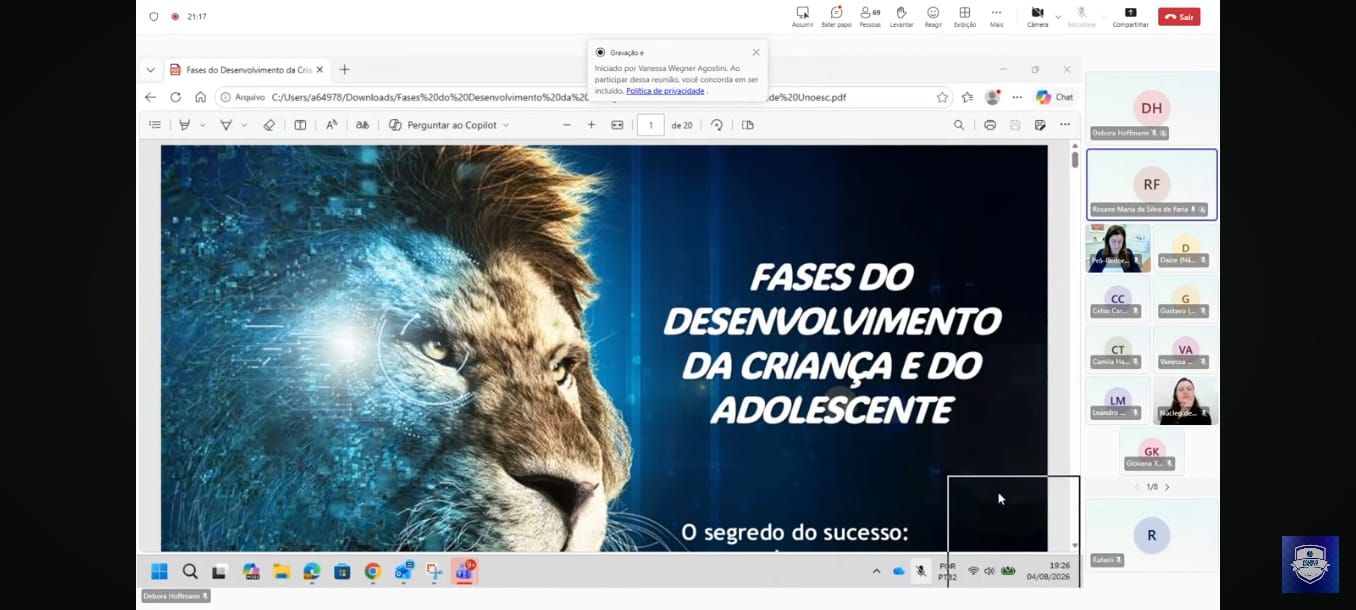Screen dimensions: 1356x610
Task: Go back with the browser back arrow
Action: [151, 97]
